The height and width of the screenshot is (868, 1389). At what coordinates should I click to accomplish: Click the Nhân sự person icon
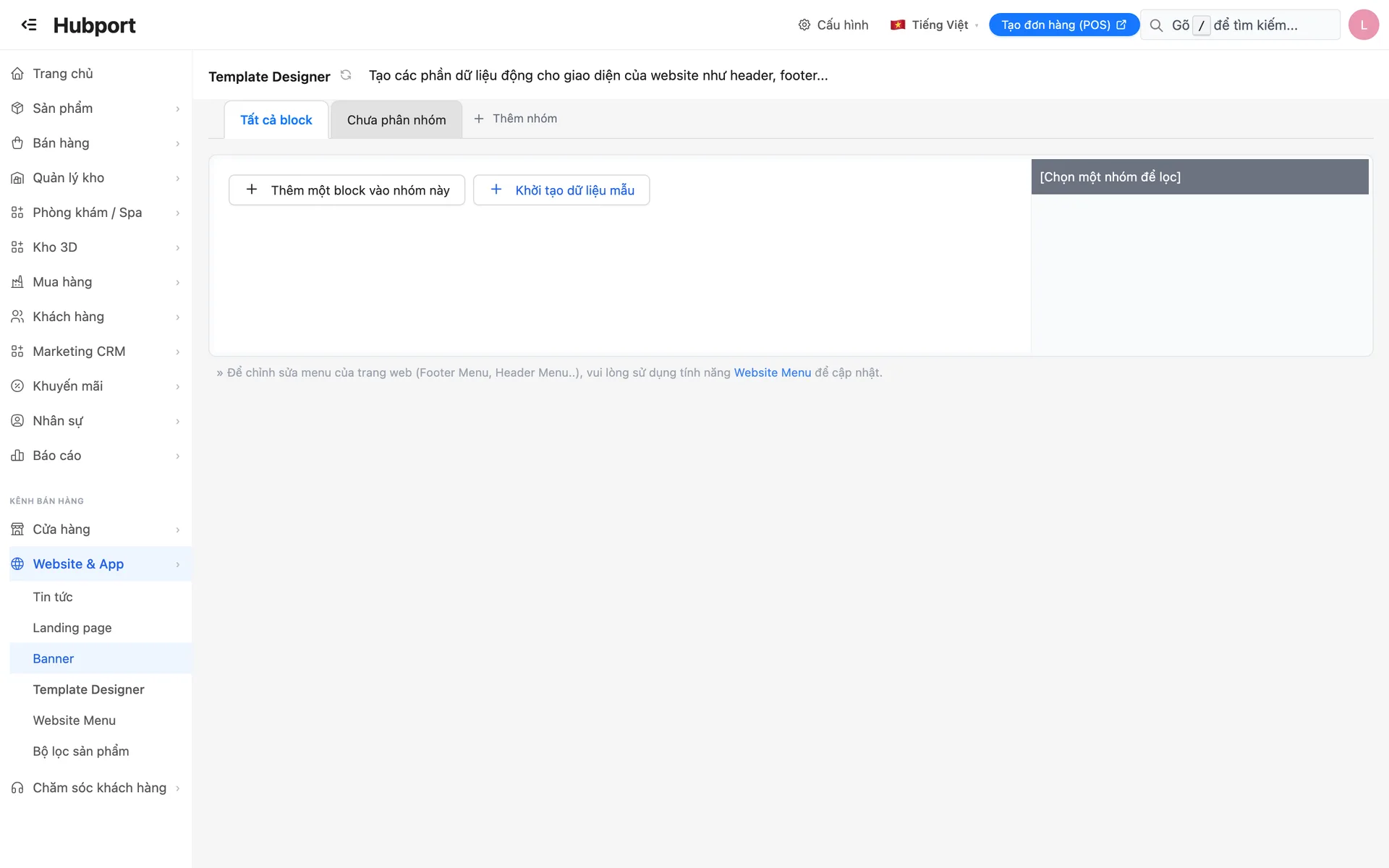(x=17, y=421)
